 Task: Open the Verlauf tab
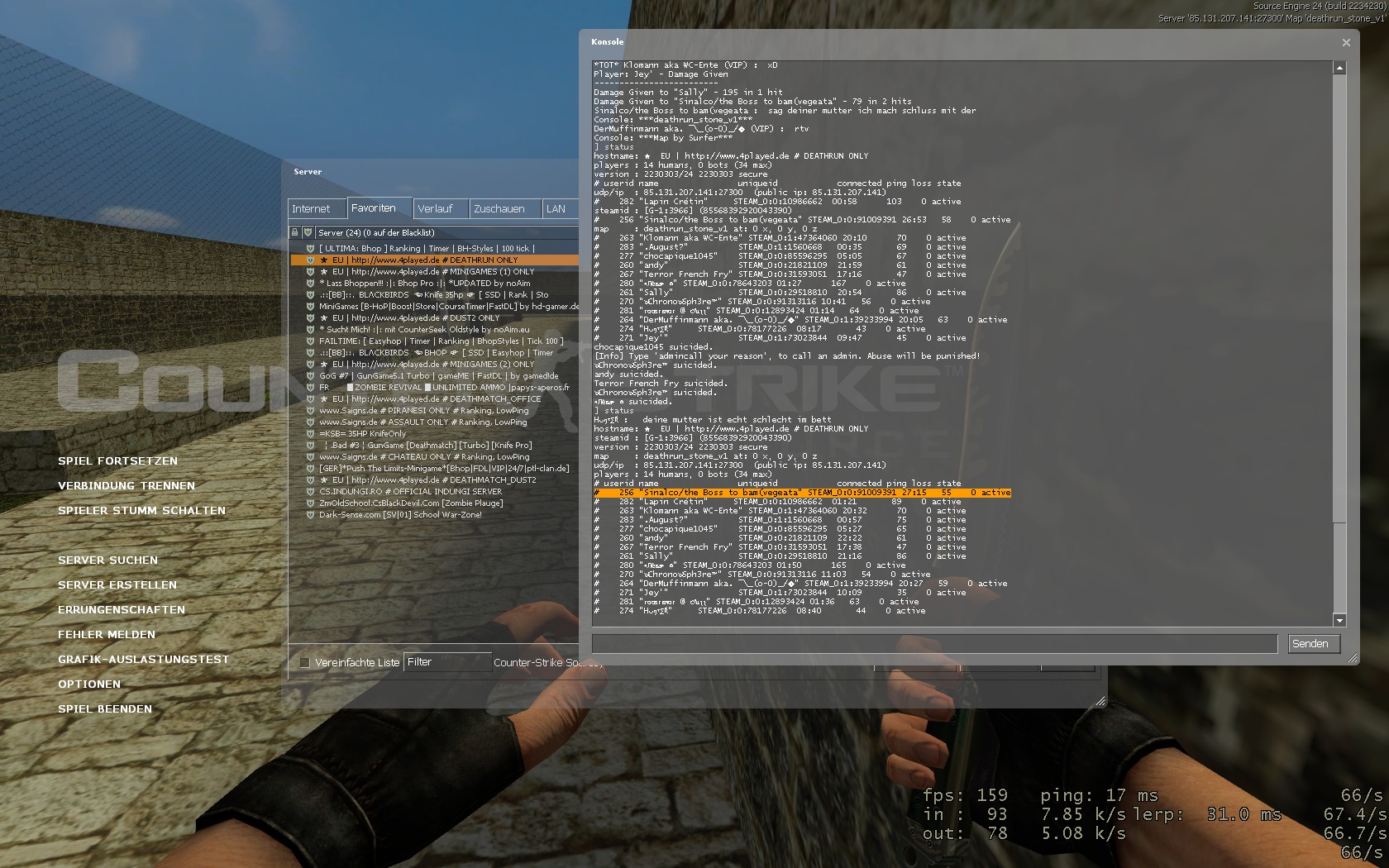pyautogui.click(x=435, y=209)
